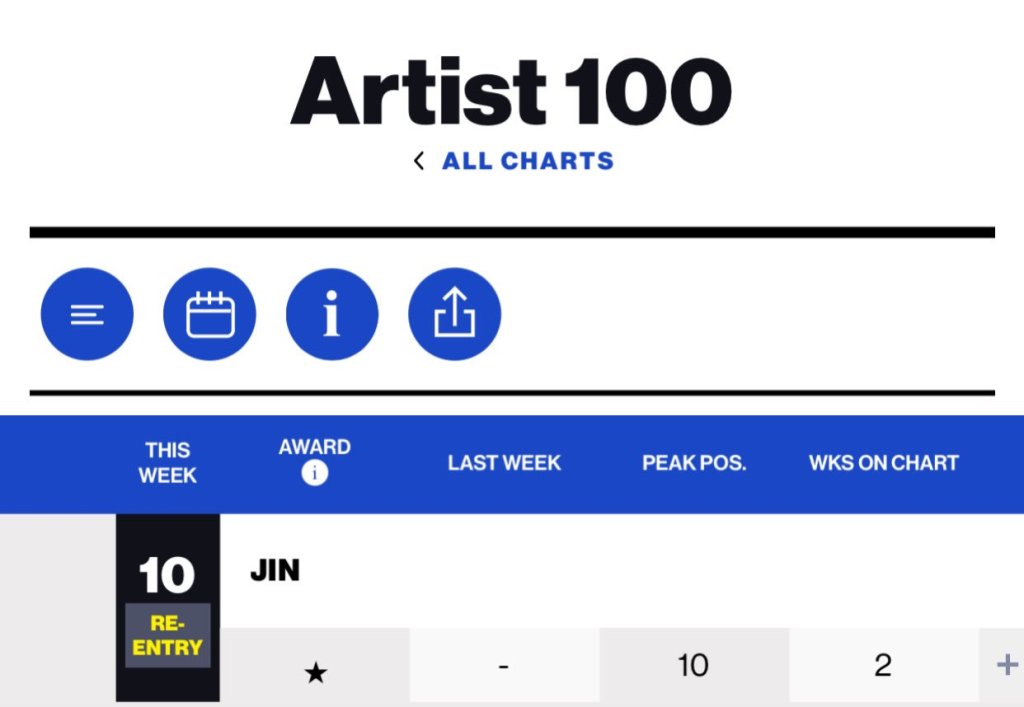This screenshot has width=1024, height=707.
Task: Expand JIN's row with the plus icon
Action: (1007, 665)
